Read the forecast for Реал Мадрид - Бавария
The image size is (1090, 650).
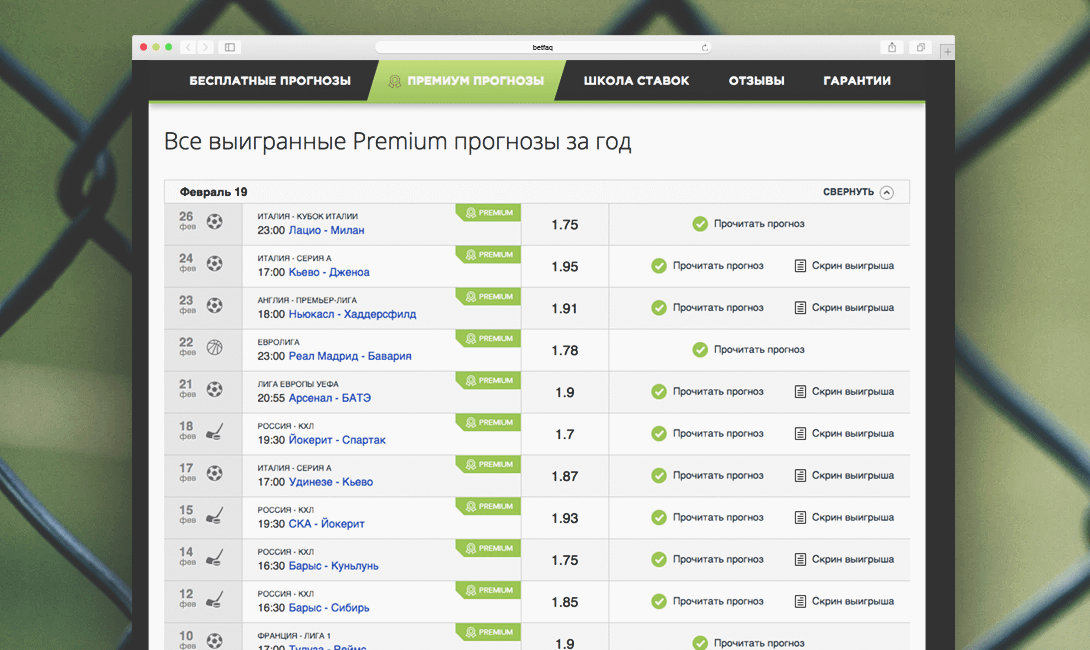(748, 350)
